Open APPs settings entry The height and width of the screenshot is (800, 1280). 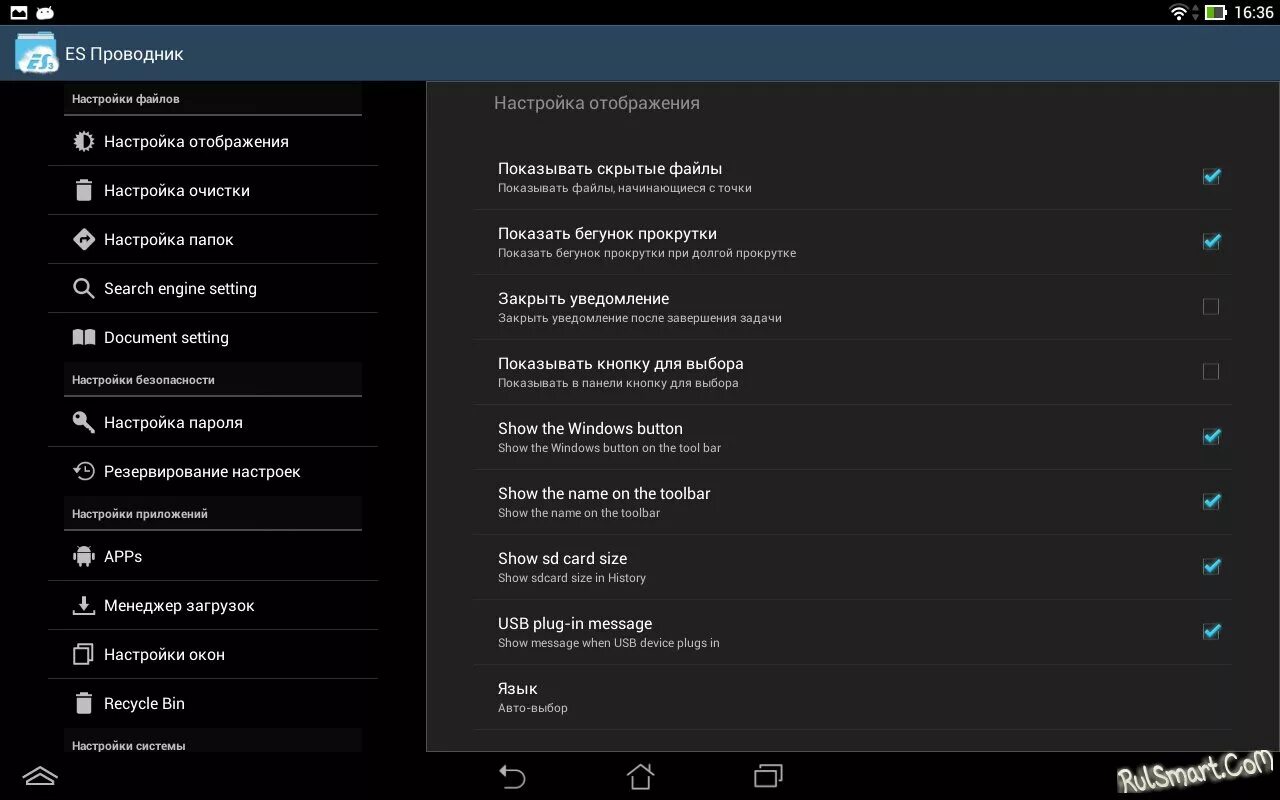click(x=213, y=557)
